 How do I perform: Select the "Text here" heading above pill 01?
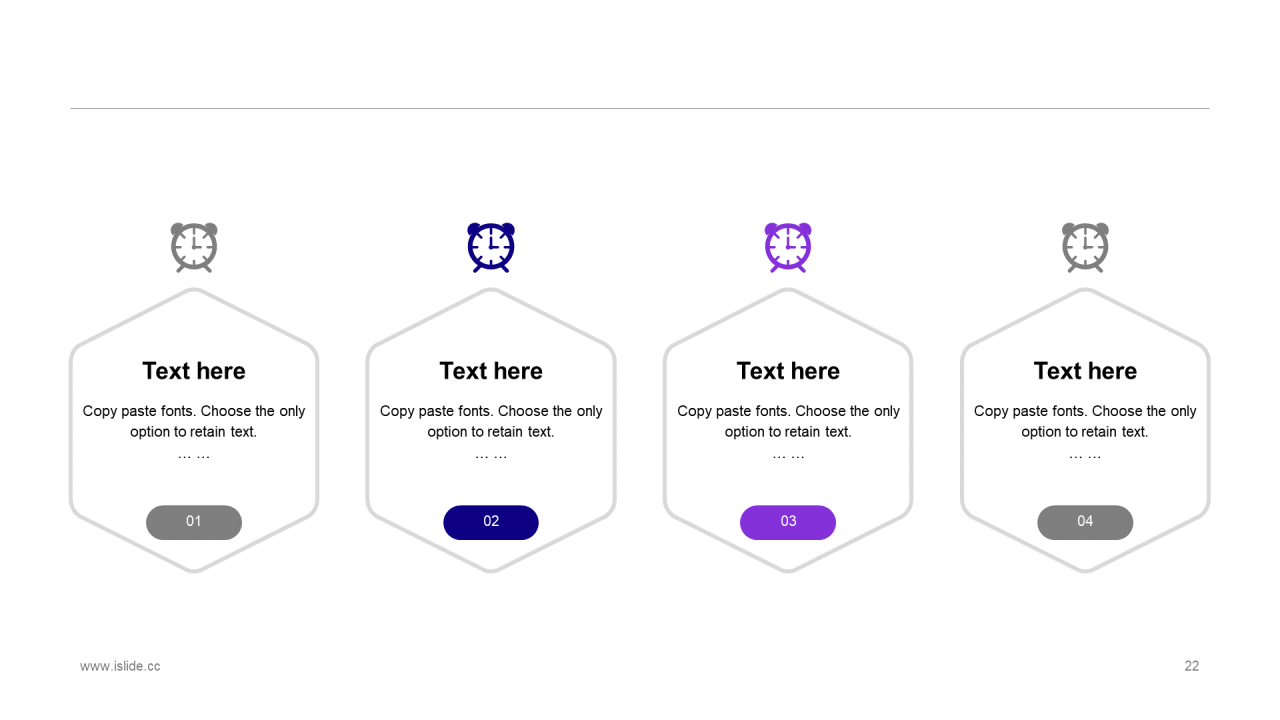[x=194, y=371]
